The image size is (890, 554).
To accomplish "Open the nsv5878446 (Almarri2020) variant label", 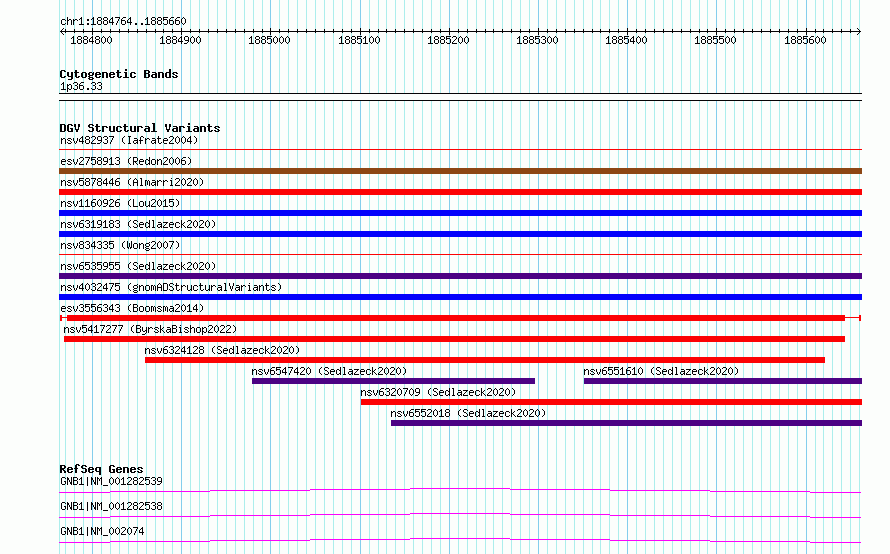I will click(x=132, y=182).
